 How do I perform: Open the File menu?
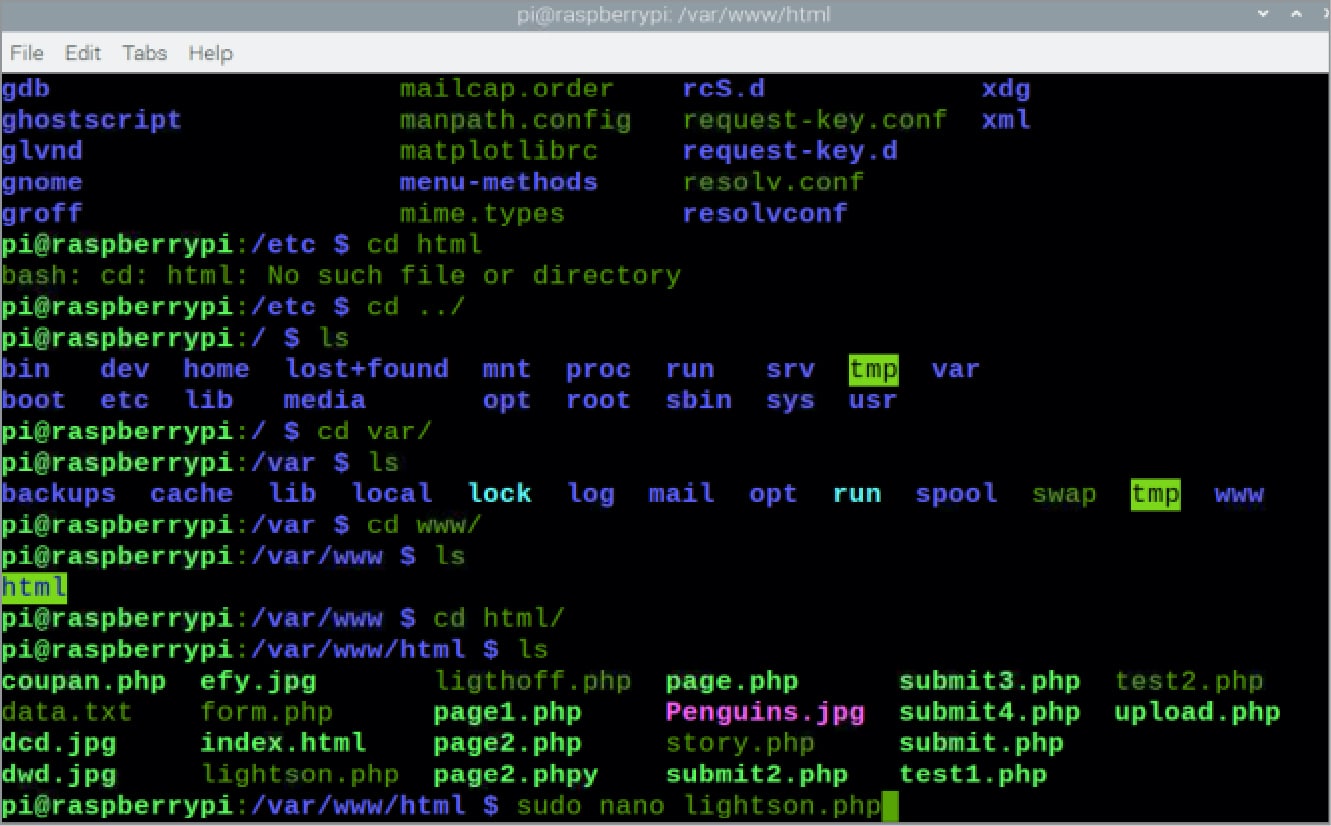click(x=27, y=53)
